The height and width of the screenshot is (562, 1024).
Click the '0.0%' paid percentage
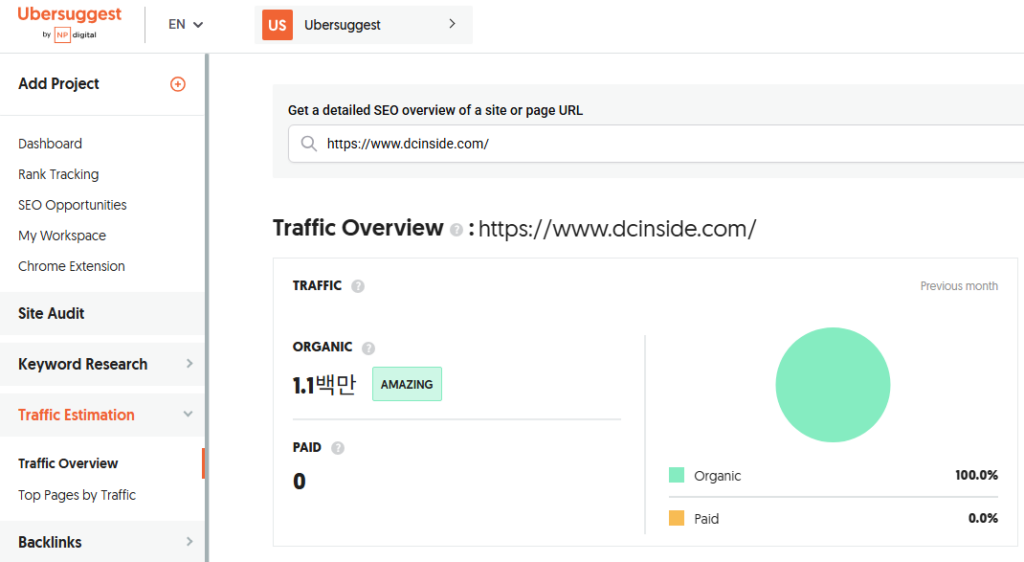pyautogui.click(x=983, y=518)
